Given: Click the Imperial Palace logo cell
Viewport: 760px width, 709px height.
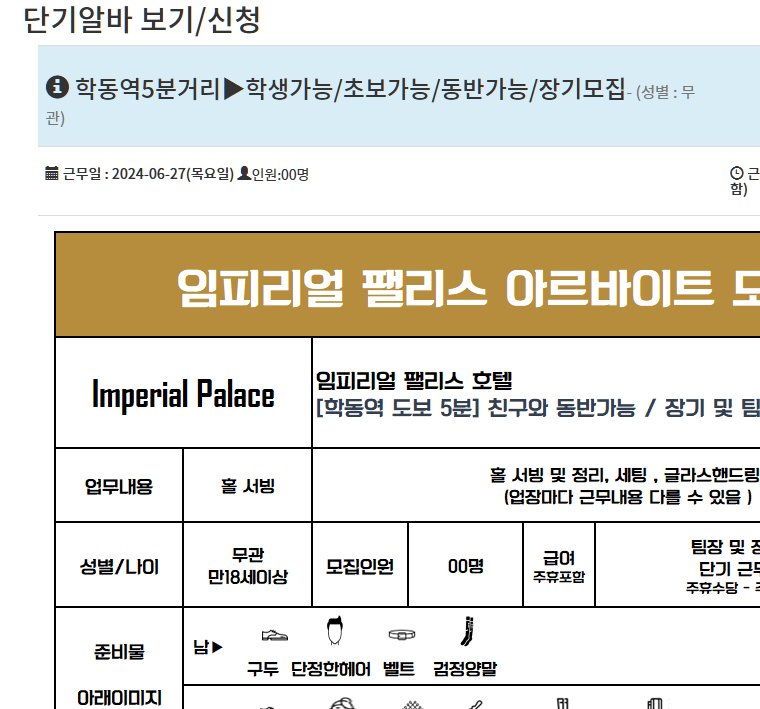Looking at the screenshot, I should 183,394.
